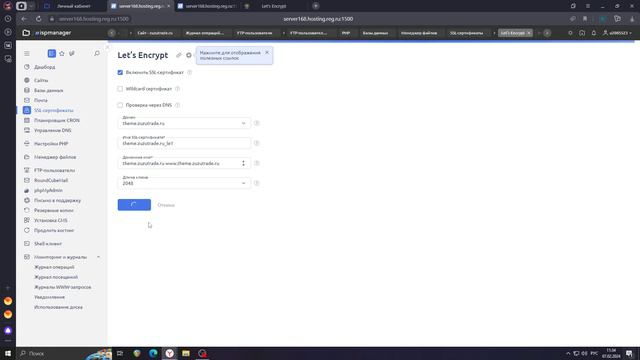
Task: Open the notifications bell in ispmanager header
Action: pyautogui.click(x=593, y=33)
